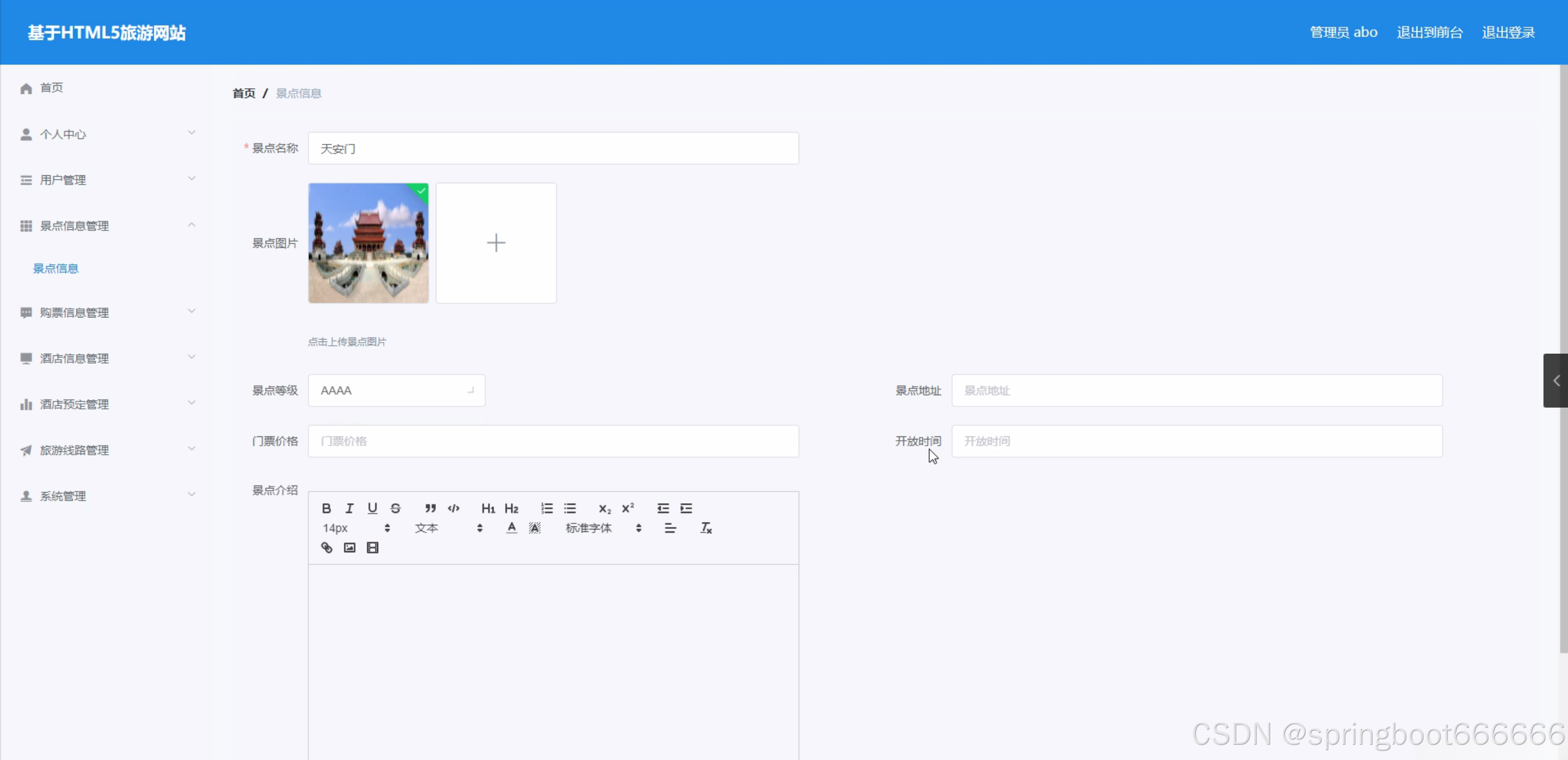The width and height of the screenshot is (1568, 760).
Task: Insert a blockquote in the editor
Action: (x=430, y=508)
